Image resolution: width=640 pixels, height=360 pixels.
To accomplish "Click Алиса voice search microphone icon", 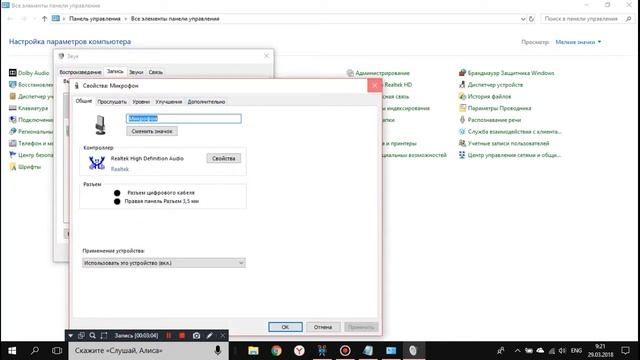I will [218, 351].
